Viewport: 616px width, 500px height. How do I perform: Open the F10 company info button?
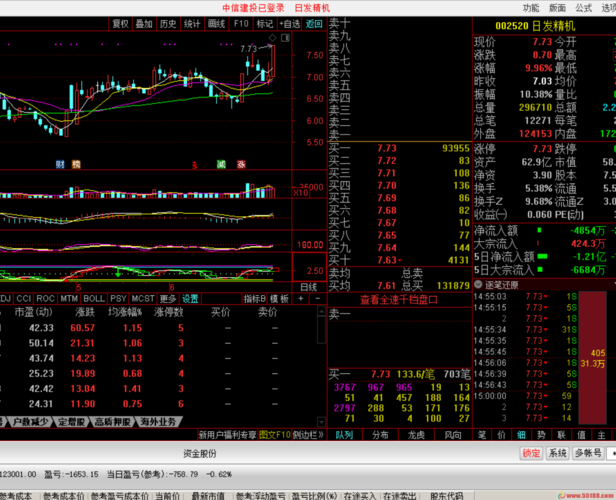pyautogui.click(x=241, y=23)
